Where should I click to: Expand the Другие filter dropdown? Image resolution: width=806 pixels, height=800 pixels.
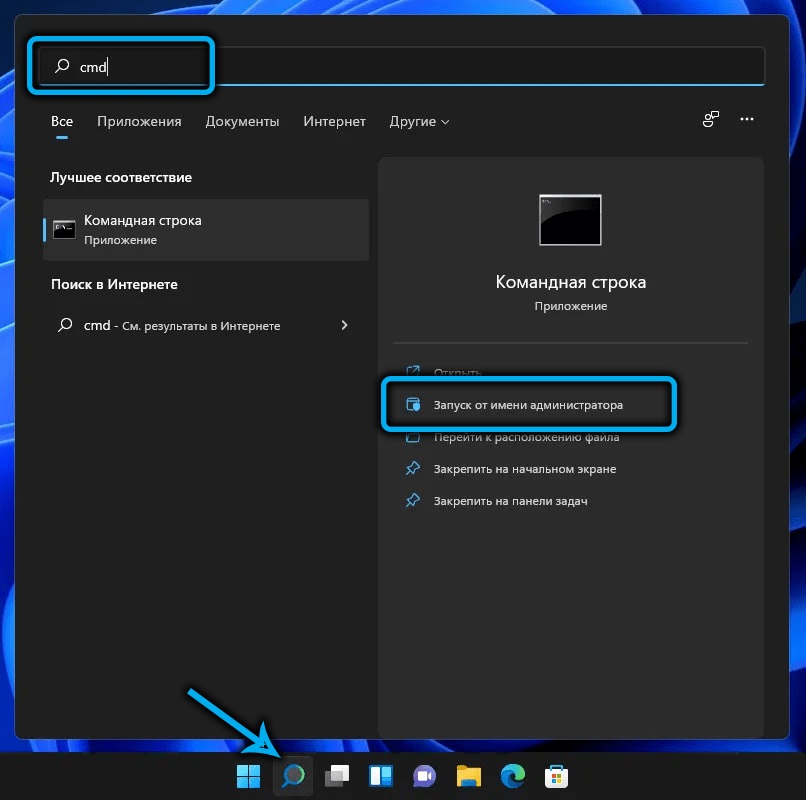point(419,122)
